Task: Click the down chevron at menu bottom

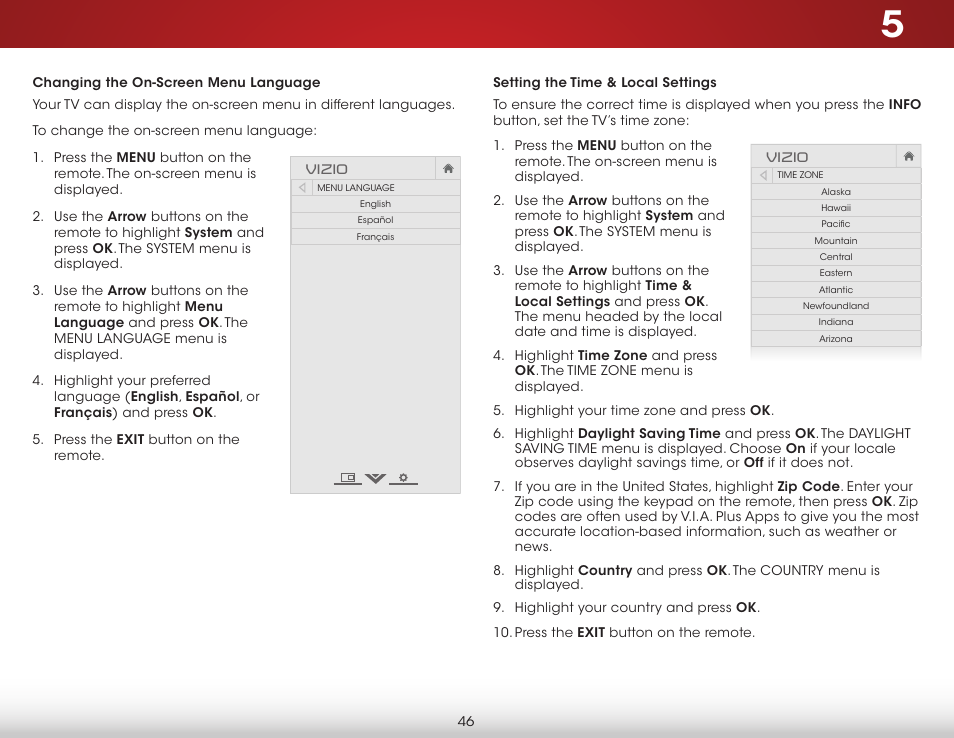Action: [x=375, y=478]
